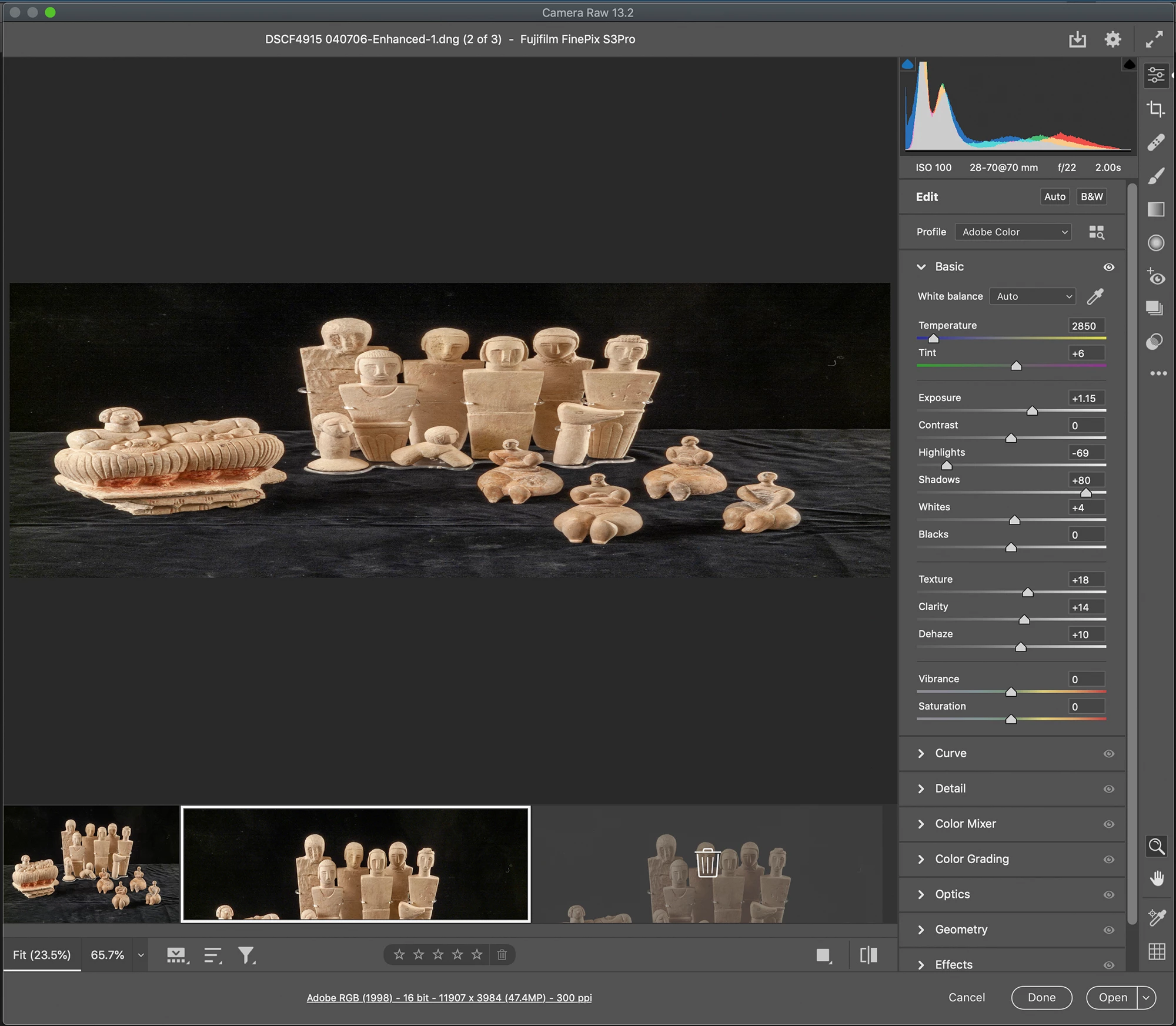1176x1026 pixels.
Task: Select the Radial Filter tool
Action: coord(1155,243)
